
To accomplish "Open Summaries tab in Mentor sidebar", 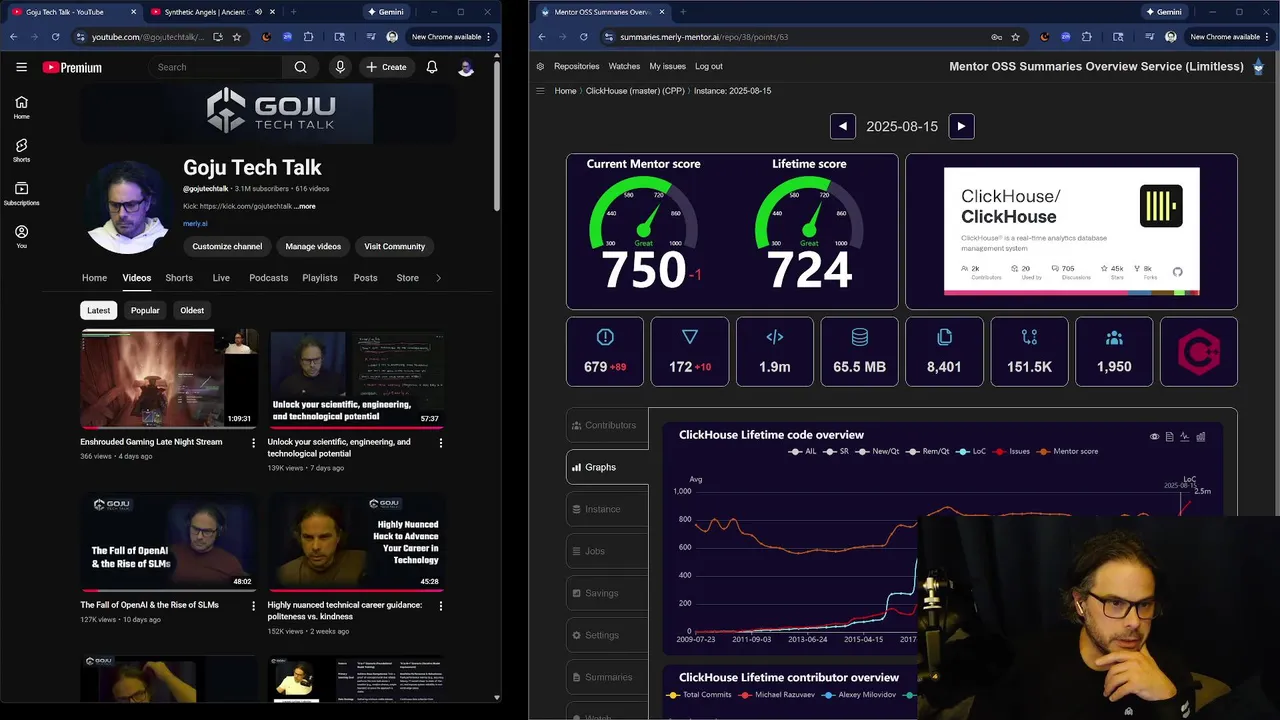I will pos(607,677).
